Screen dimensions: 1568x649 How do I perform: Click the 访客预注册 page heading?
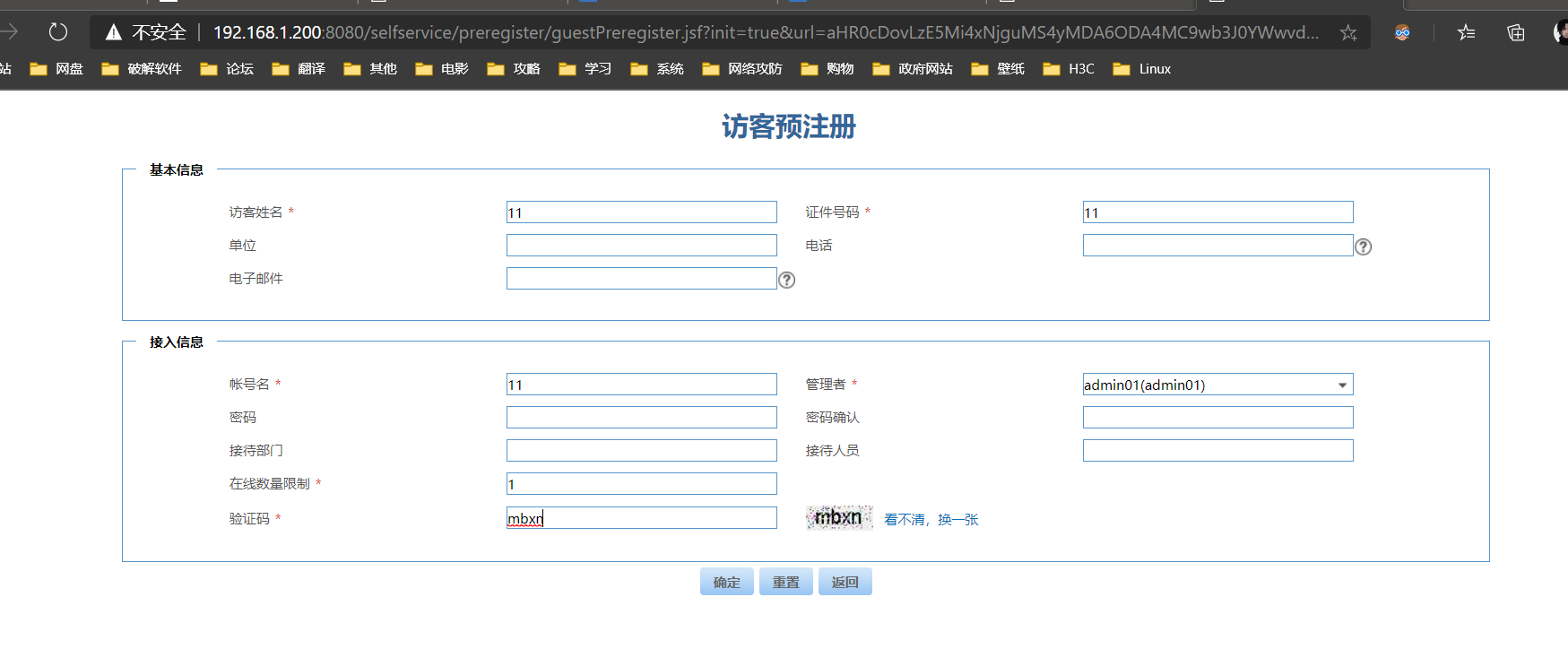(x=789, y=126)
